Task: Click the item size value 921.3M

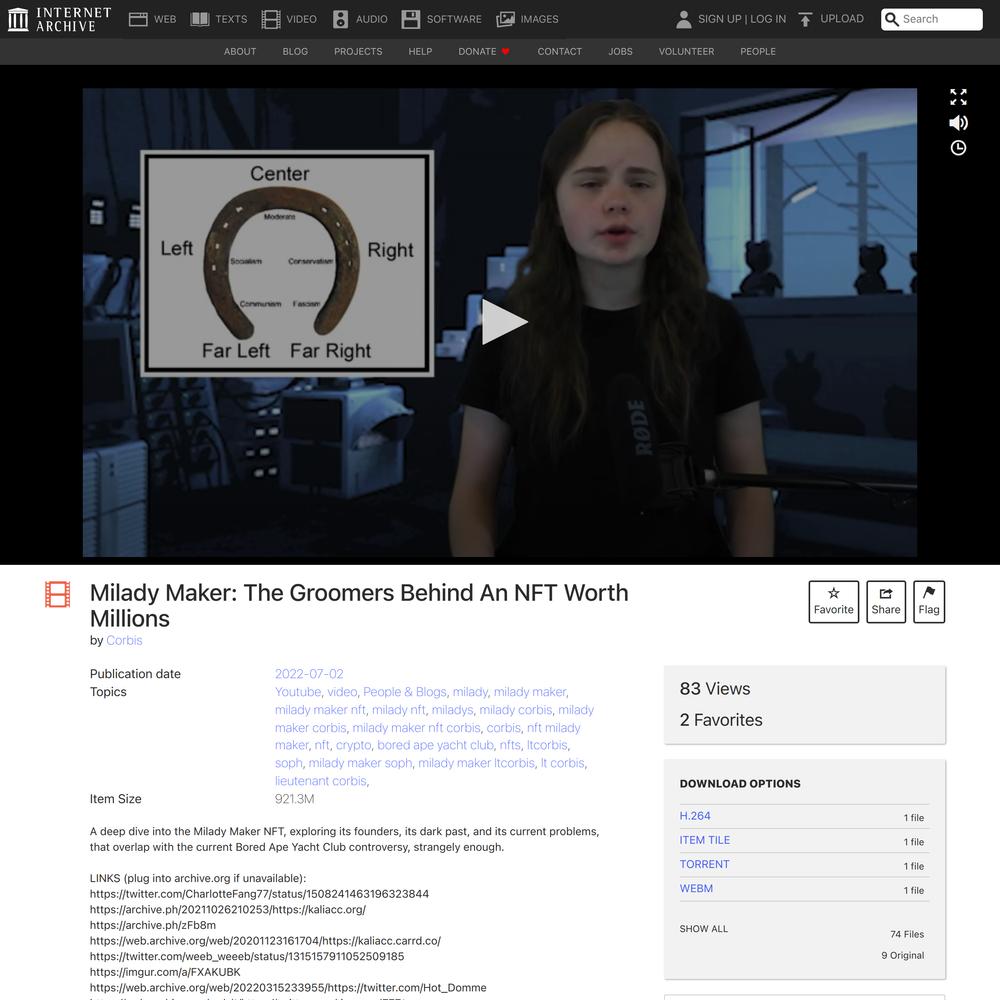Action: (x=295, y=799)
